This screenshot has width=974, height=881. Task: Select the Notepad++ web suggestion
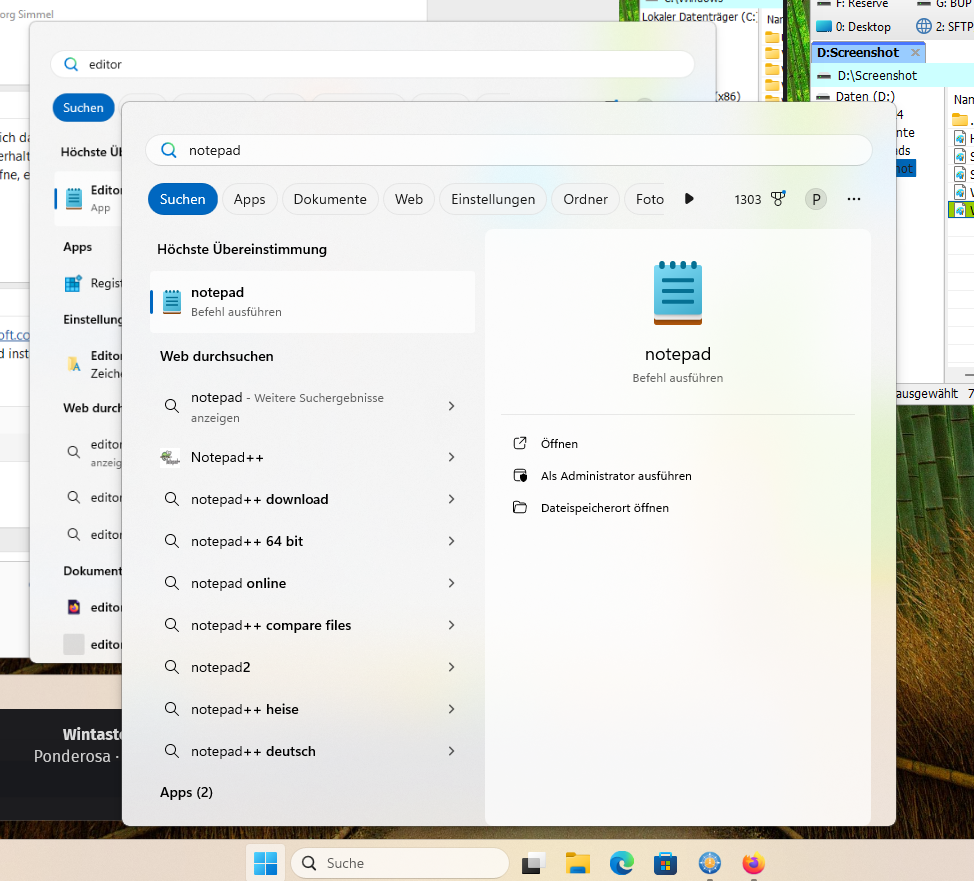pyautogui.click(x=227, y=457)
